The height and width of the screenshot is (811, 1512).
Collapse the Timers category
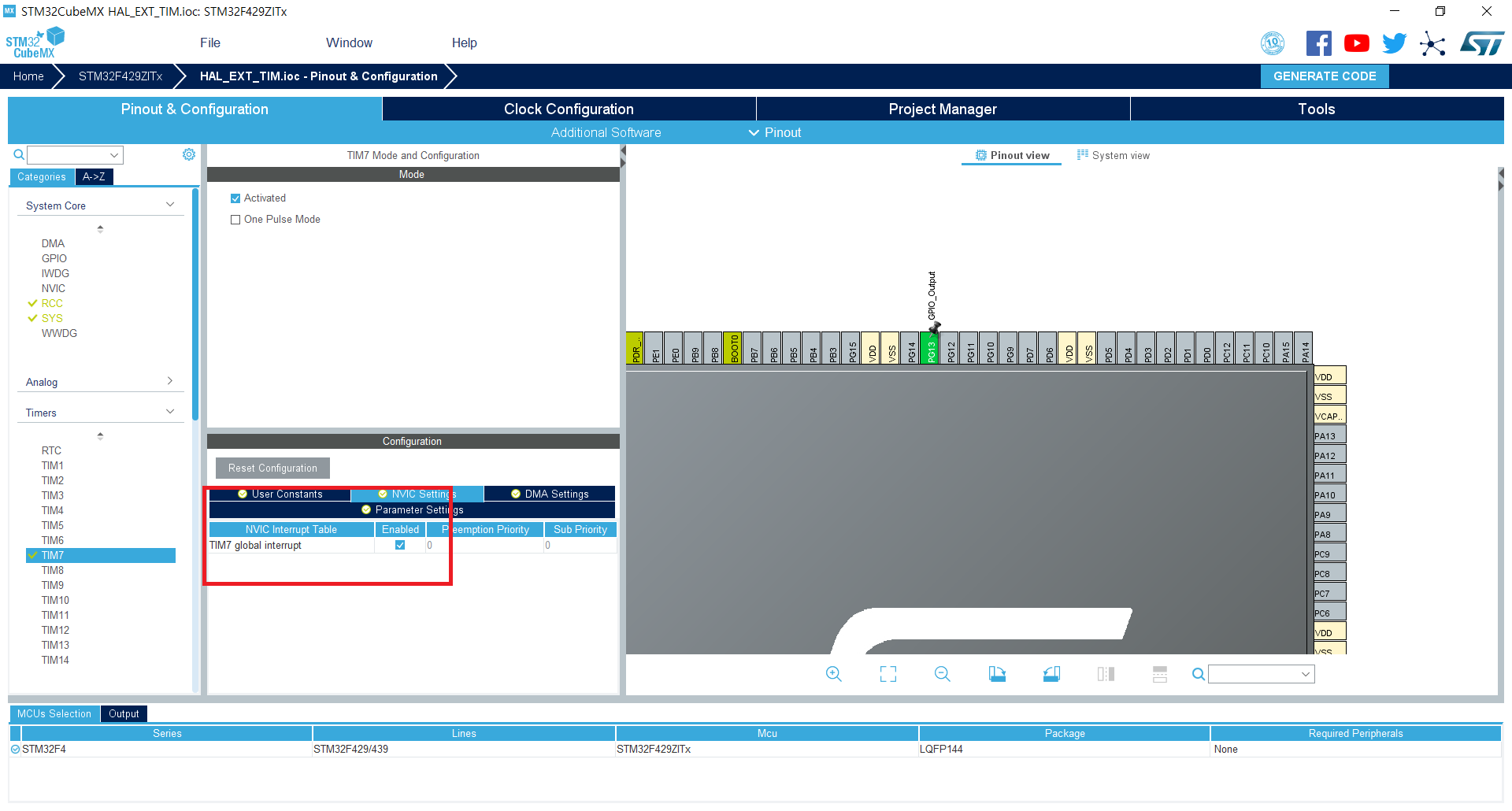coord(170,412)
